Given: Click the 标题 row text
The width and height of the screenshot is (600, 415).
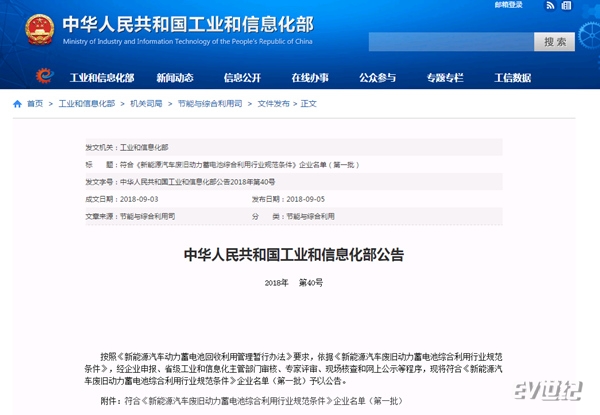Looking at the screenshot, I should [x=222, y=165].
